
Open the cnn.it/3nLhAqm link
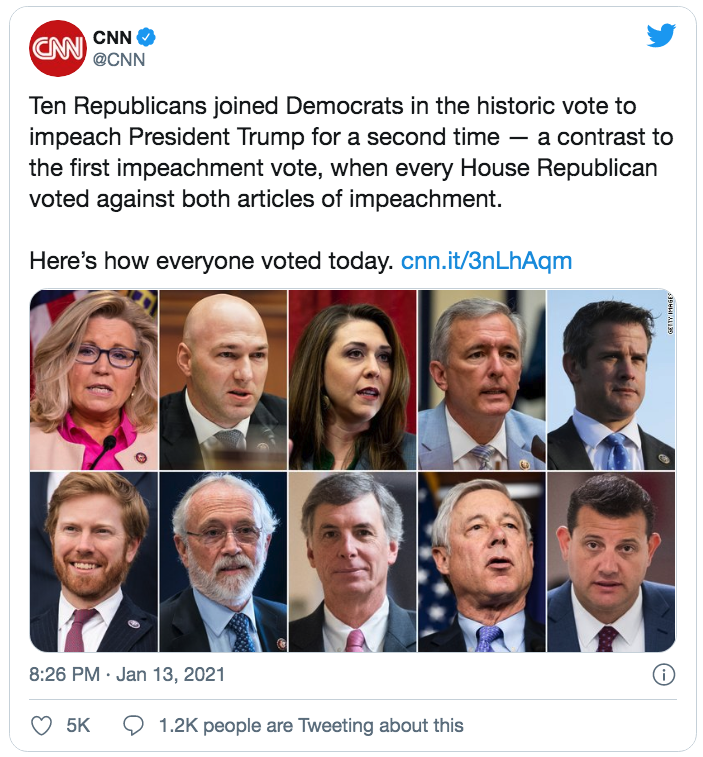point(486,262)
